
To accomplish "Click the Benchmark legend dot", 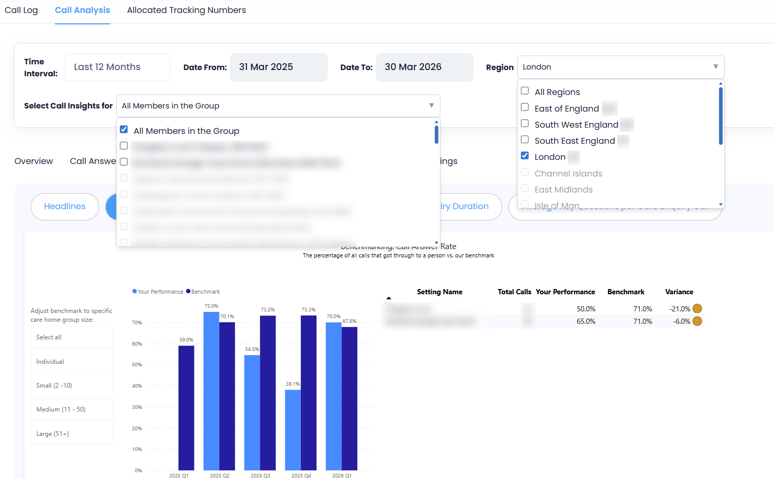I will (188, 291).
